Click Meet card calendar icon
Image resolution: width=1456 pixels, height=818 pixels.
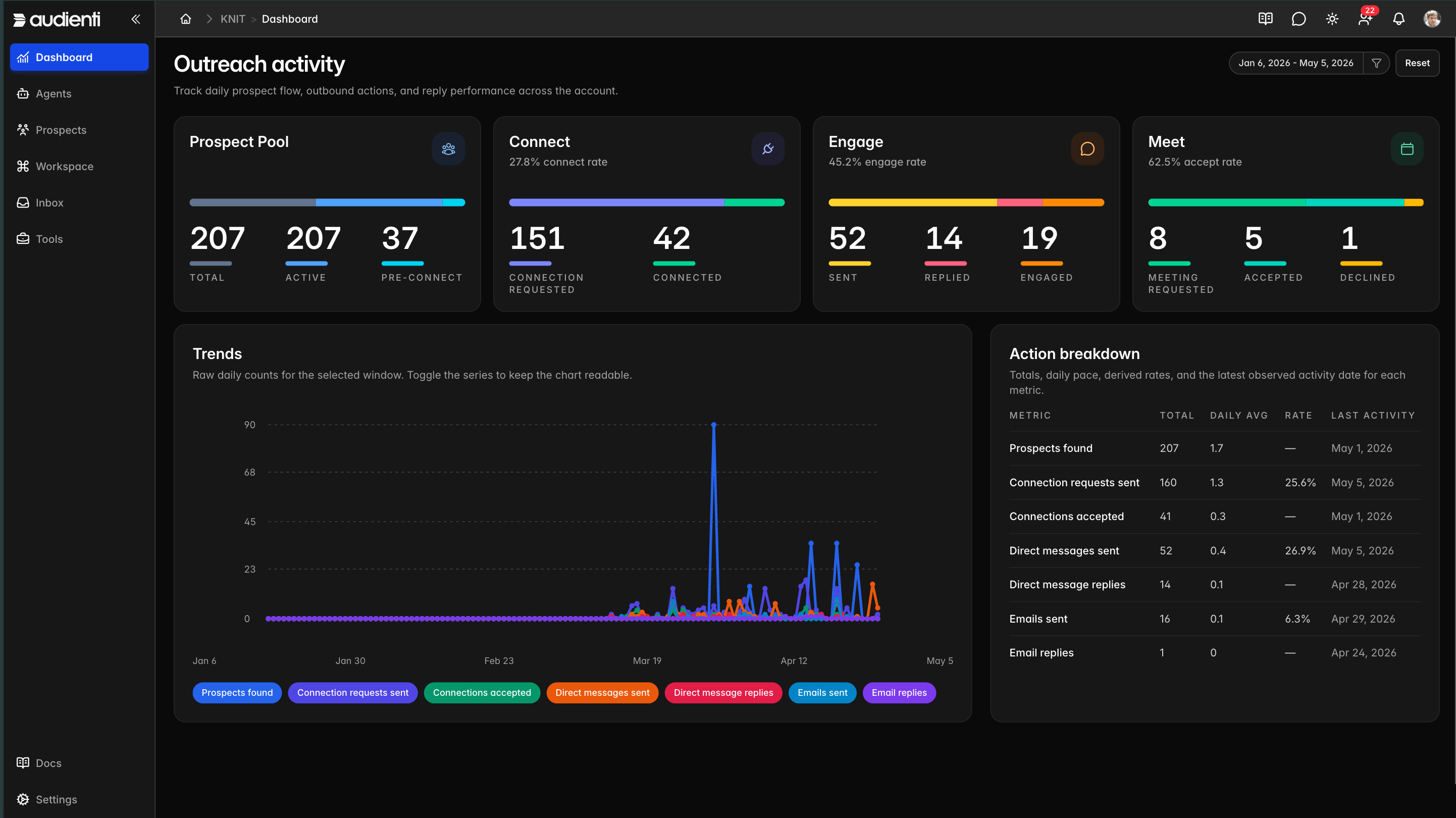click(1407, 148)
